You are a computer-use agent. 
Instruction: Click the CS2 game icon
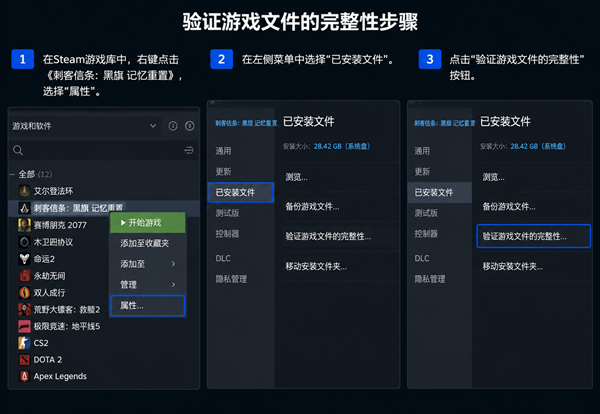coord(24,343)
